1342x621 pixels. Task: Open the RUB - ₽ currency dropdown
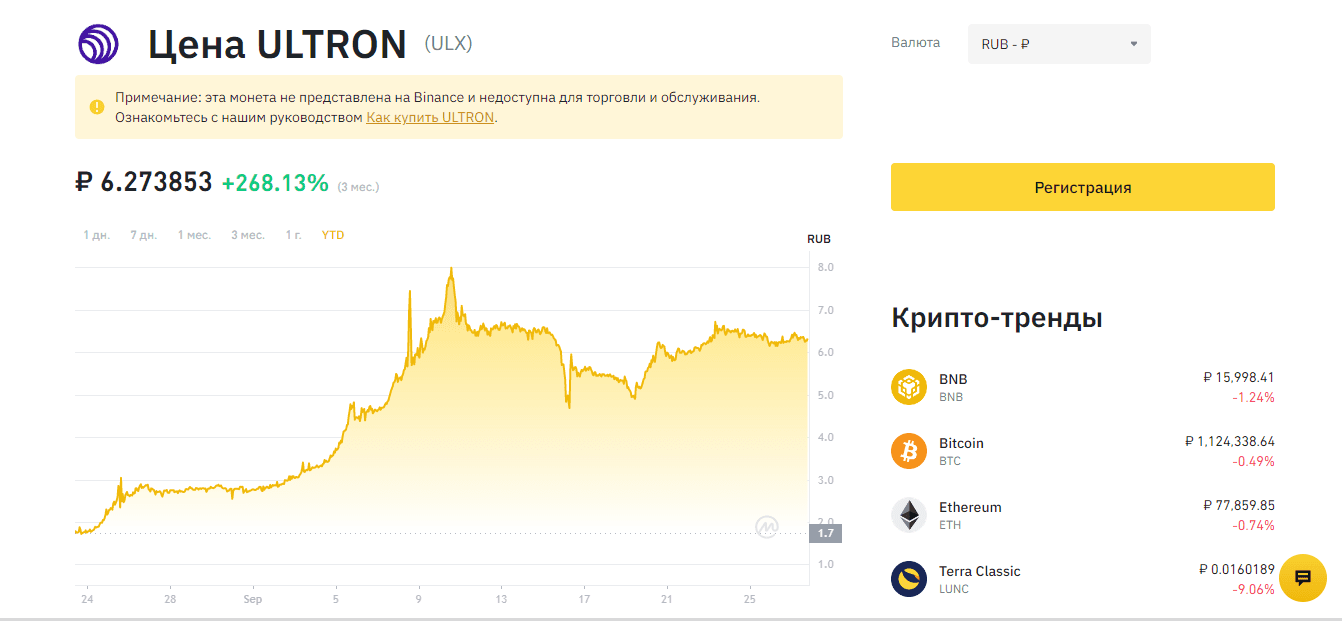click(x=1059, y=43)
